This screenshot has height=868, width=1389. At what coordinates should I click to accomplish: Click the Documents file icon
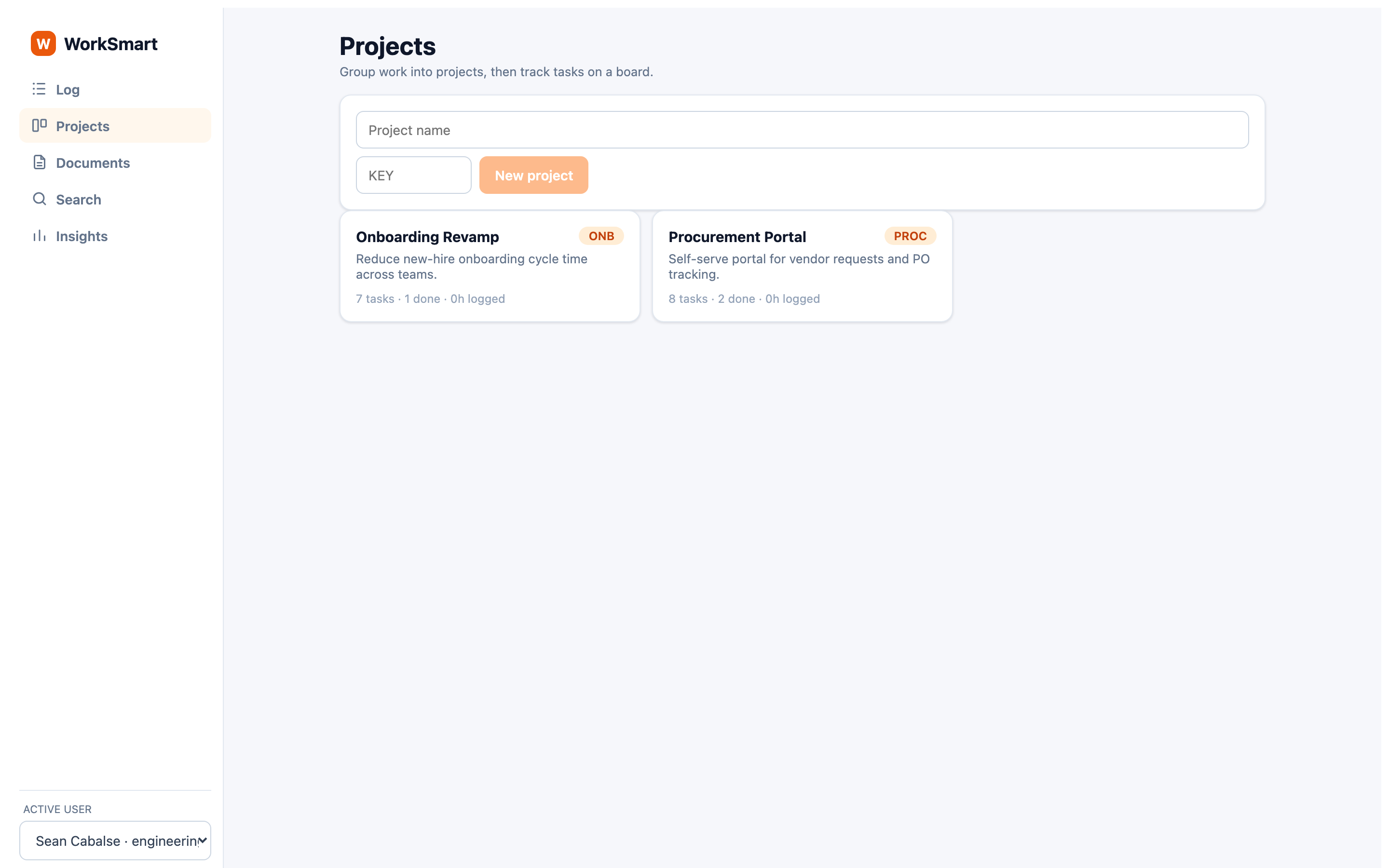pos(39,163)
